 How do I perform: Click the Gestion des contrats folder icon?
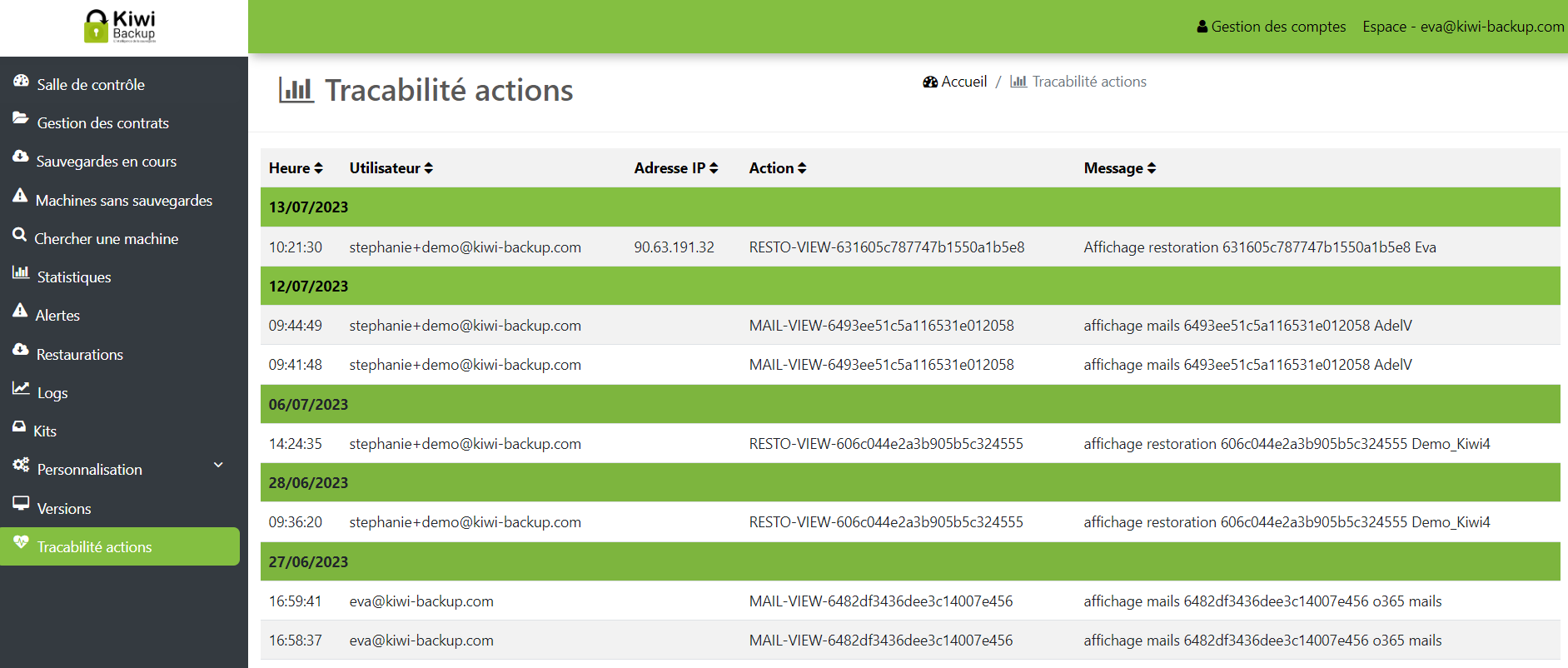click(21, 119)
